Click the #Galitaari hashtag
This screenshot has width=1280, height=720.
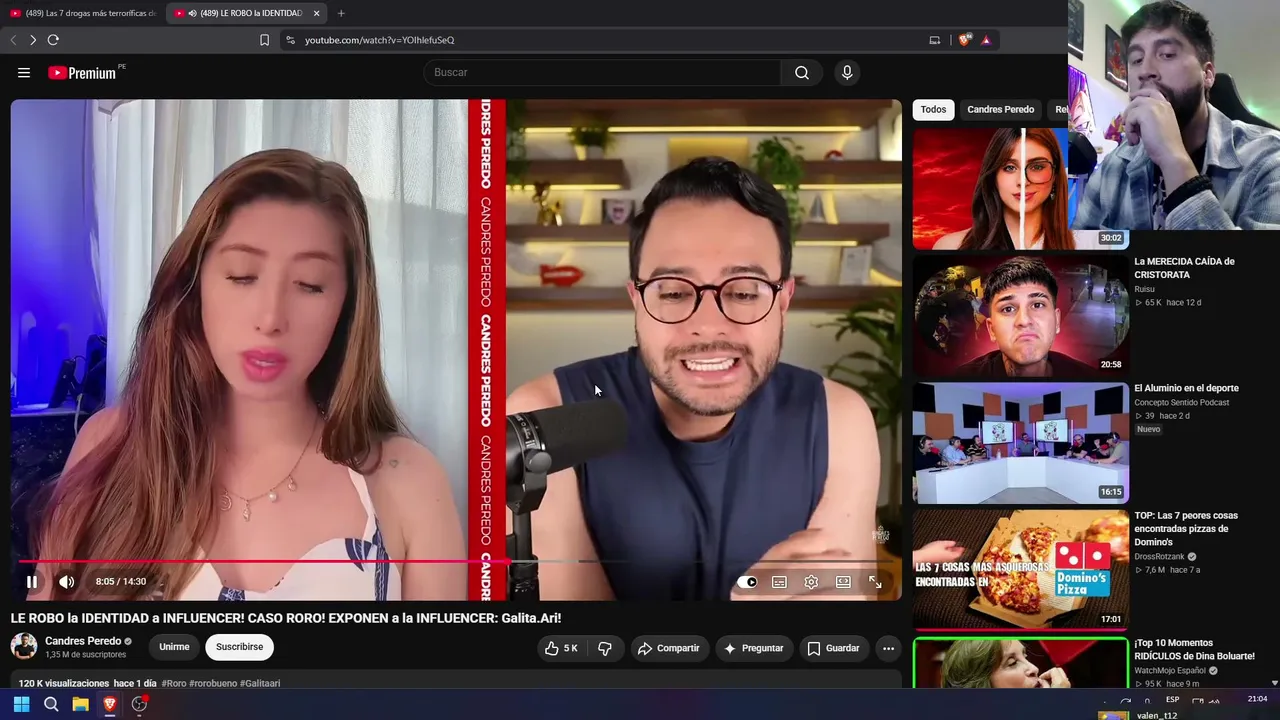(259, 683)
